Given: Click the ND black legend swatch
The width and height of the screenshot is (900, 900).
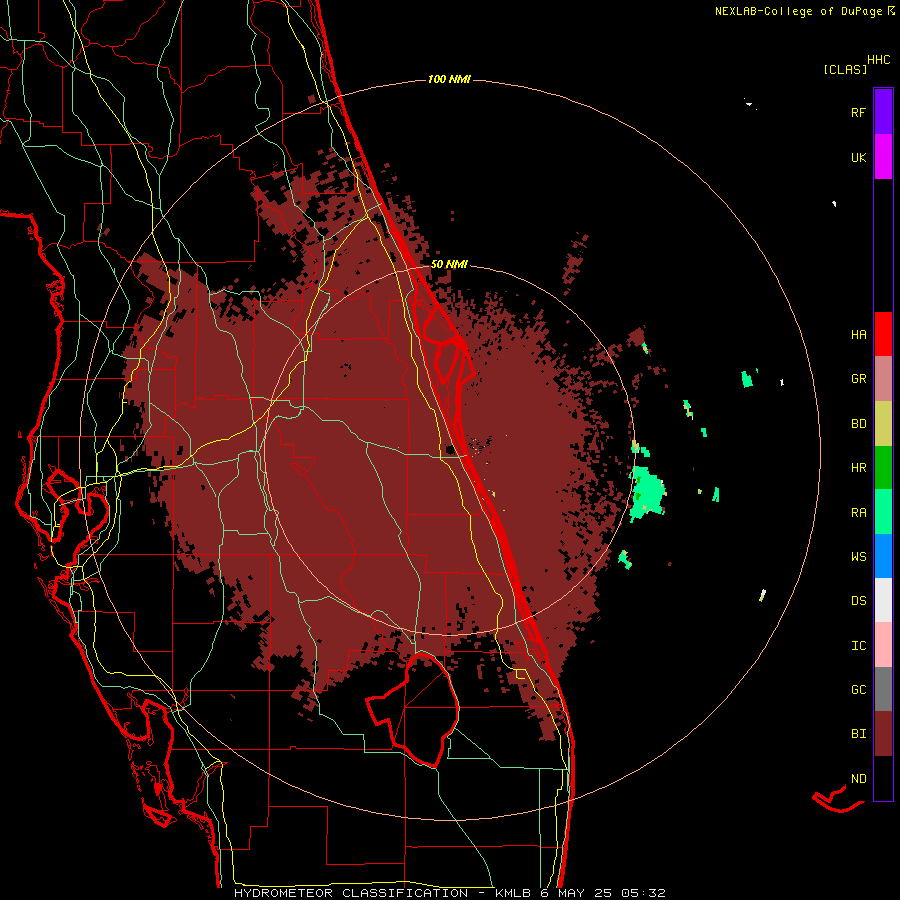Looking at the screenshot, I should [883, 778].
